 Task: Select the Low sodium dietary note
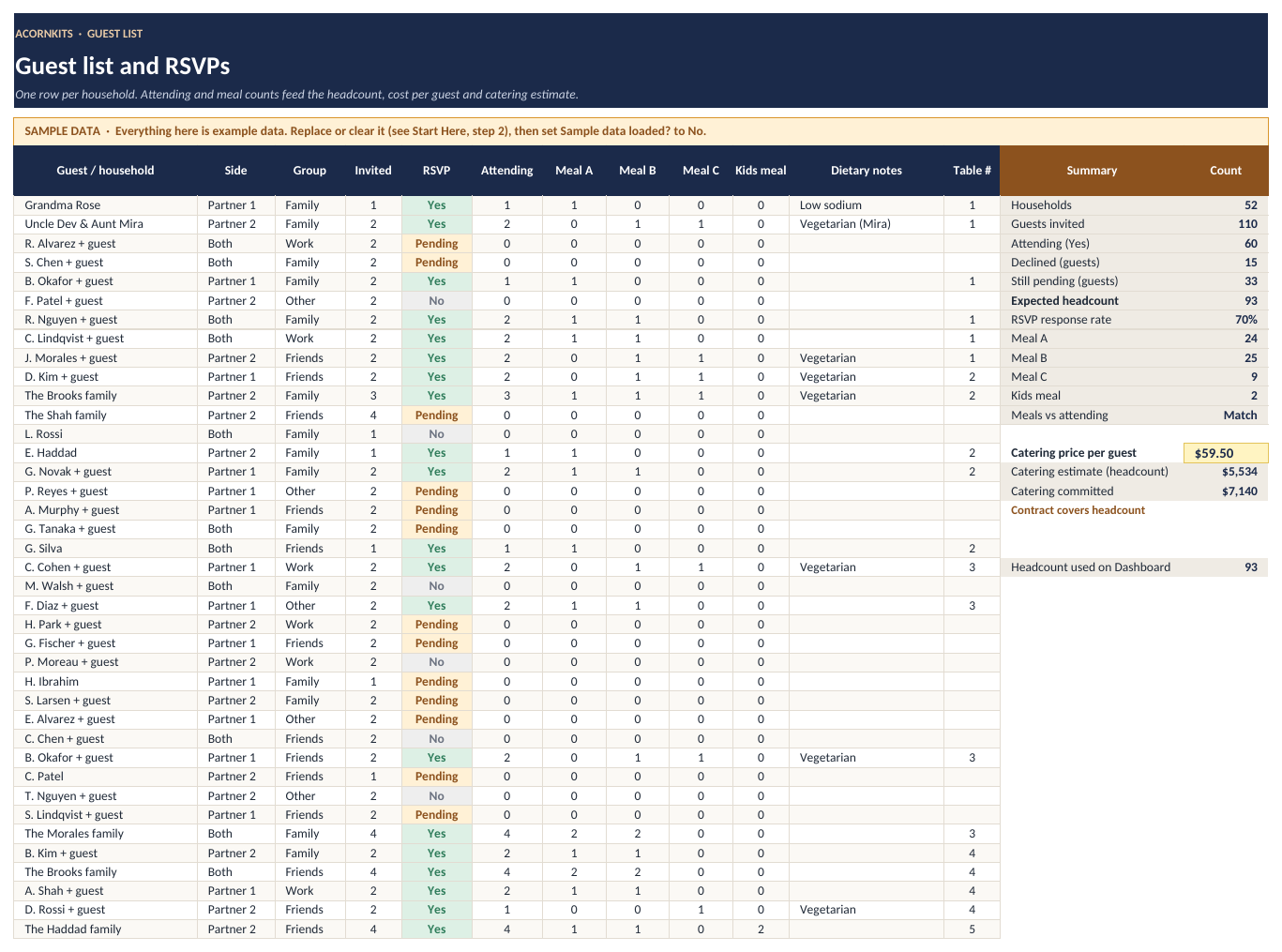867,205
